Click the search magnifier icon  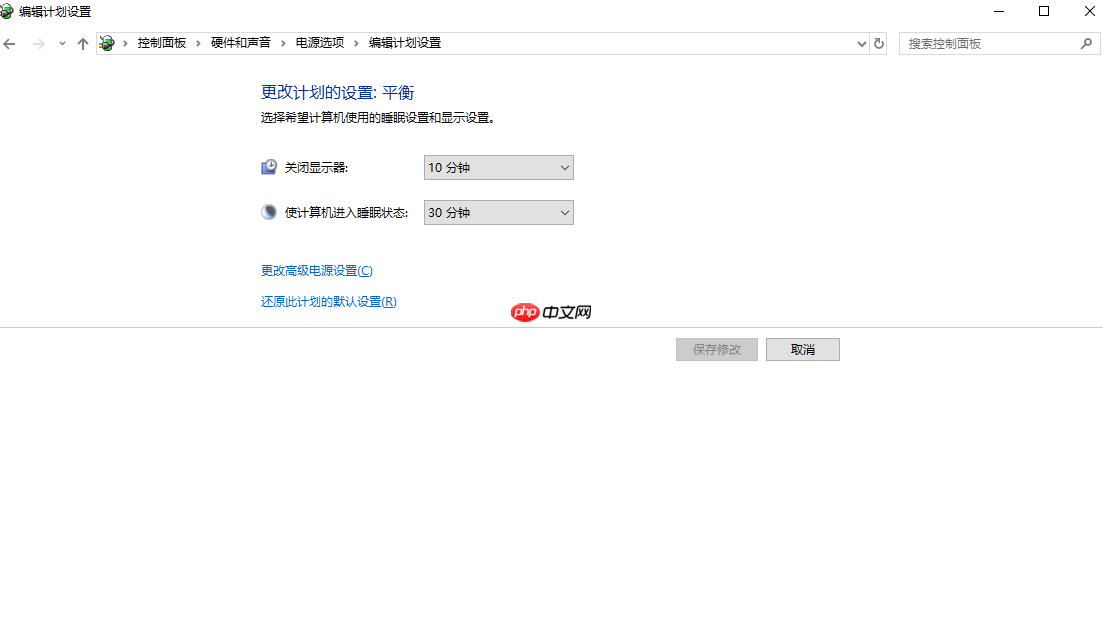[1086, 43]
